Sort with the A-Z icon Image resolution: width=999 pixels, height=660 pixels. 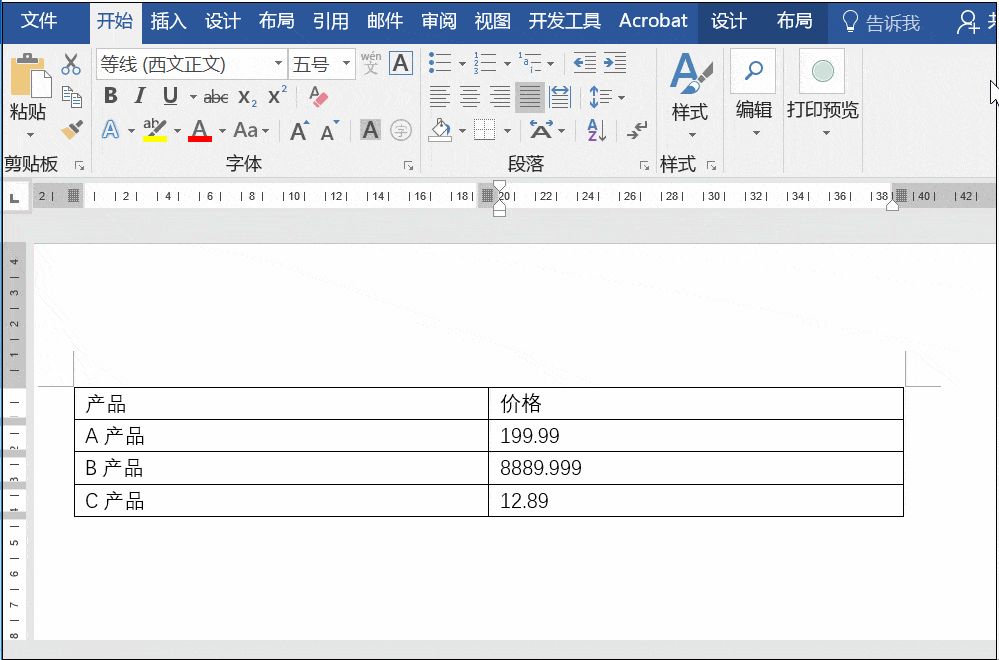coord(596,131)
